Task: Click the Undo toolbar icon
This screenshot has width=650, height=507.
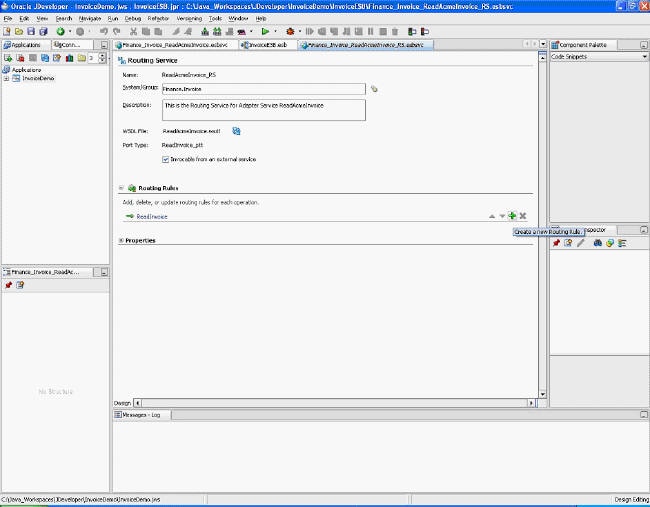Action: 104,32
